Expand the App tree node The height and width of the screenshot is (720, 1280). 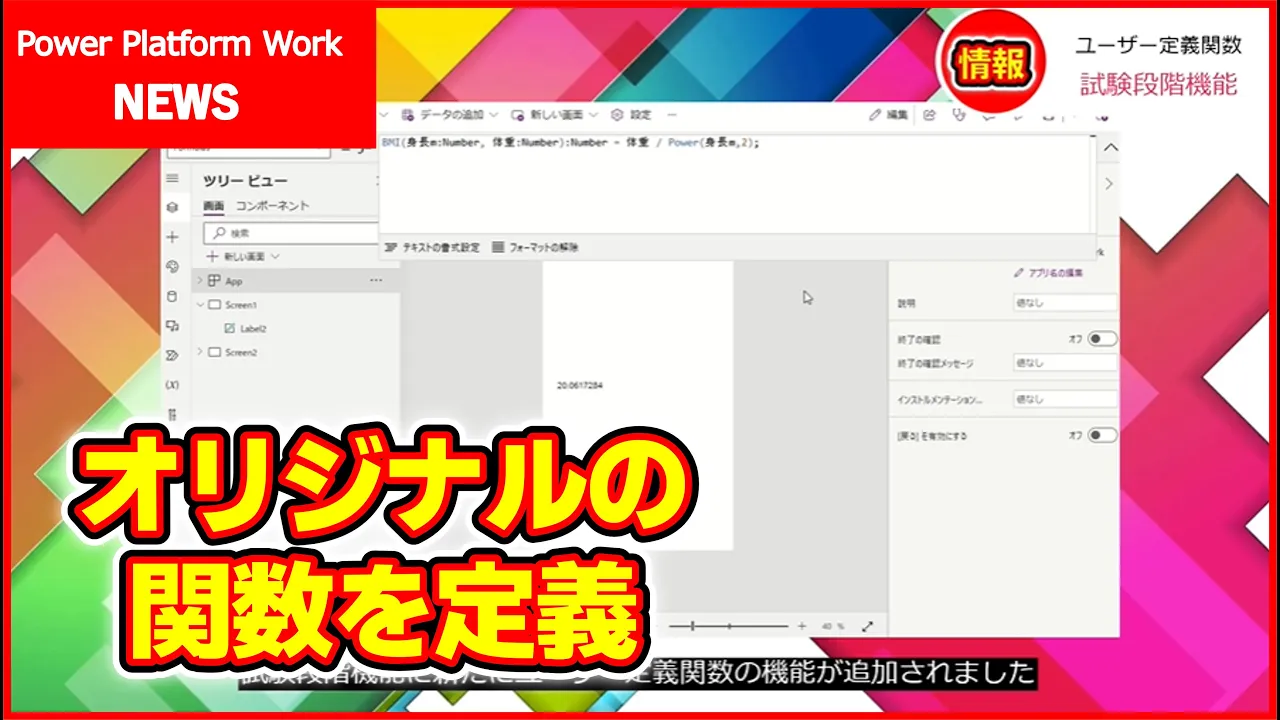coord(200,281)
